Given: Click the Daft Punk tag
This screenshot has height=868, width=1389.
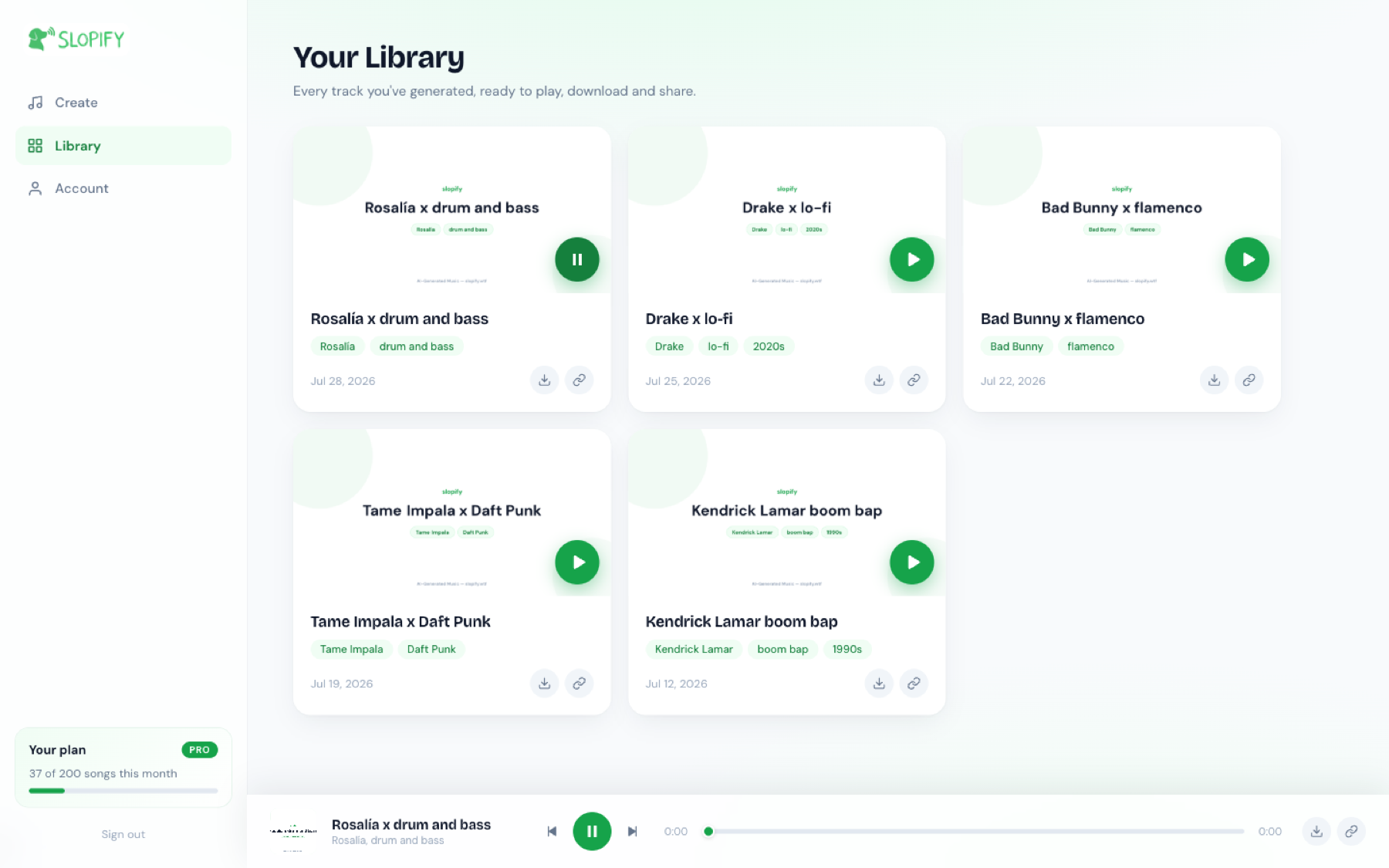Looking at the screenshot, I should point(431,650).
